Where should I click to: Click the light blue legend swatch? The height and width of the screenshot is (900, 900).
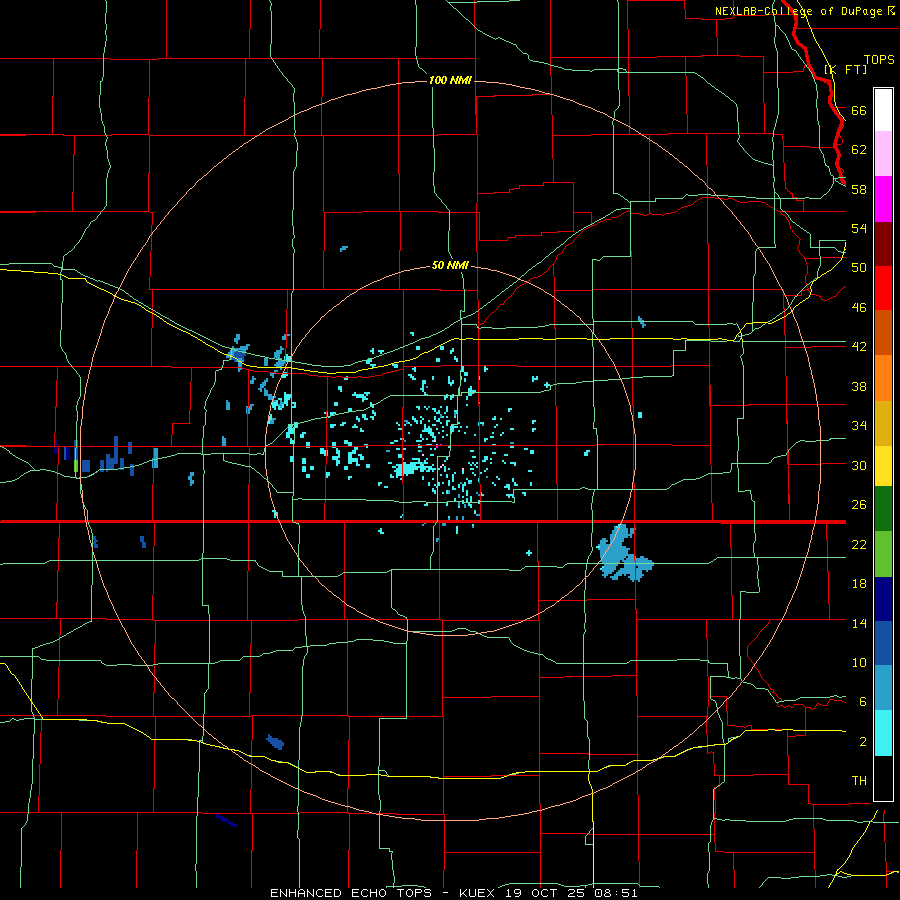tap(883, 688)
